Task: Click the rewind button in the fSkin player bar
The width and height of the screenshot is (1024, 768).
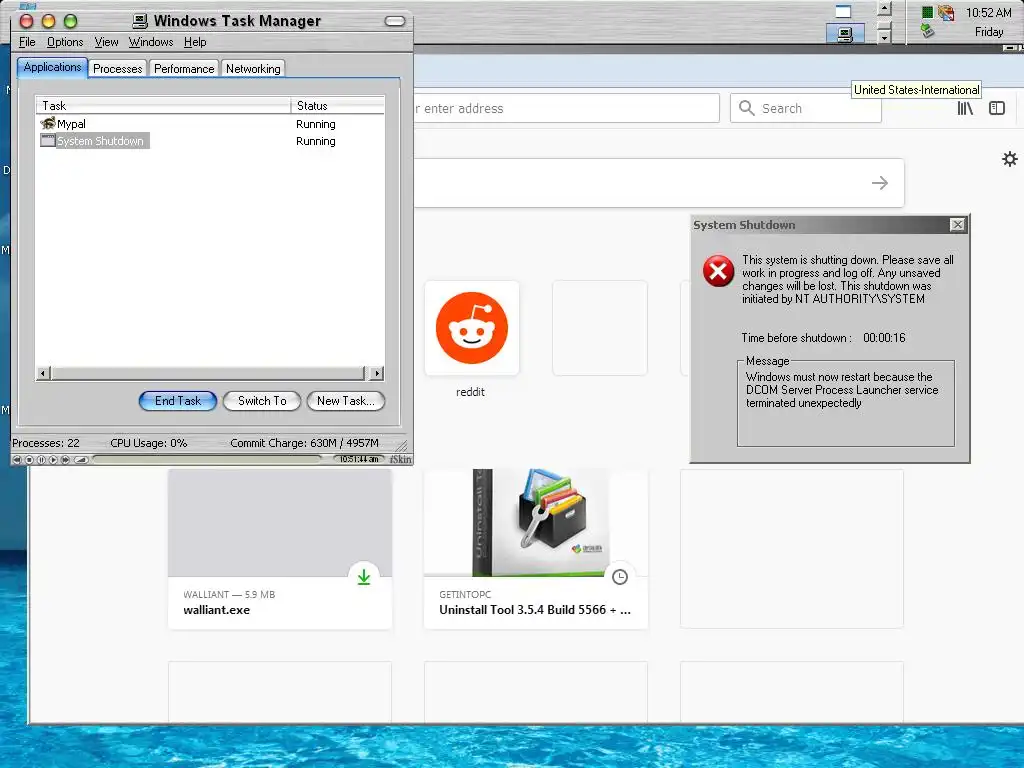Action: tap(17, 460)
